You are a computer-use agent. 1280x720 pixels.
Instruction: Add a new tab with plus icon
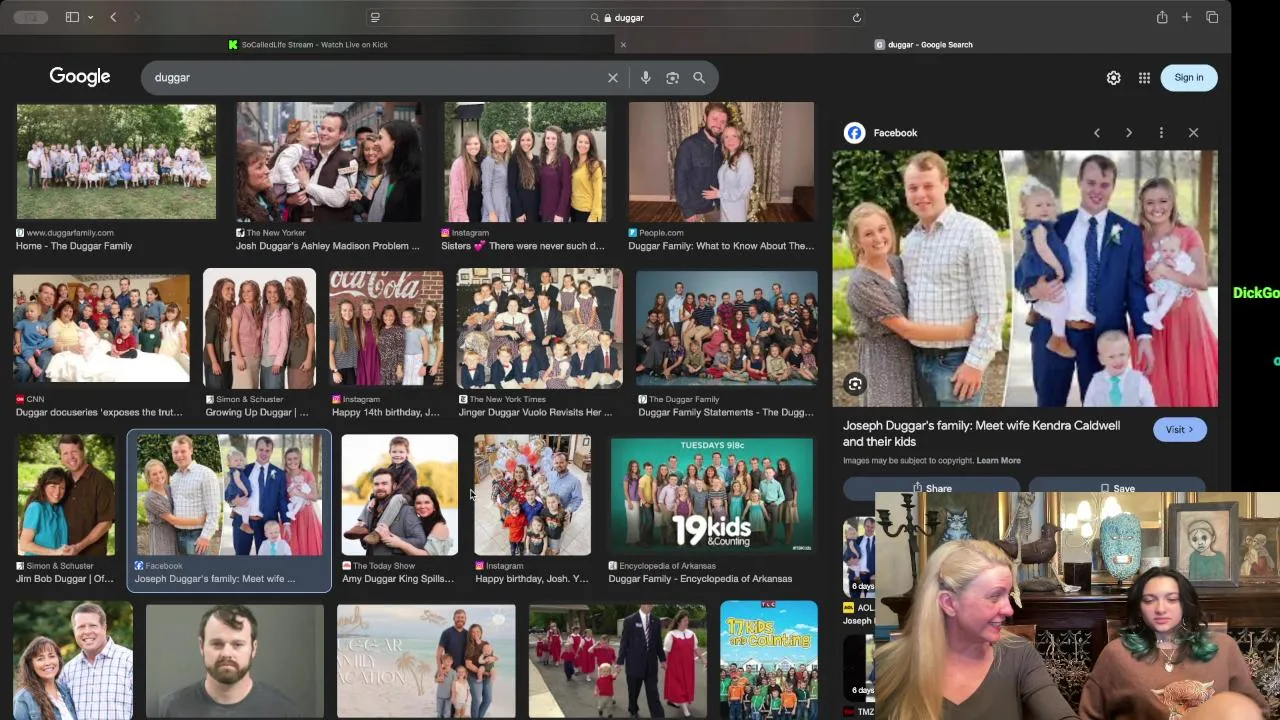[1186, 17]
